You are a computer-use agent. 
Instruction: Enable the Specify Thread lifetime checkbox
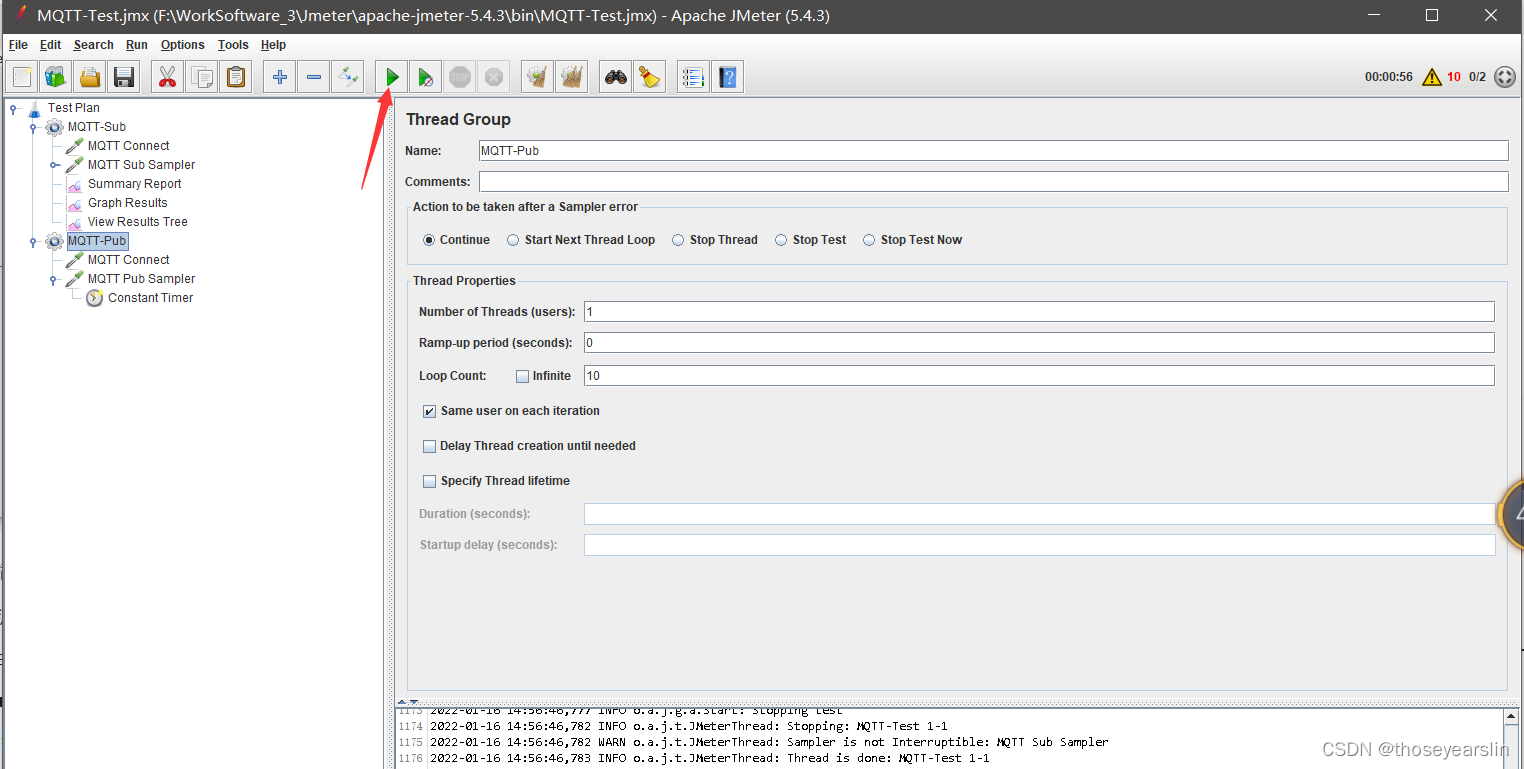430,481
